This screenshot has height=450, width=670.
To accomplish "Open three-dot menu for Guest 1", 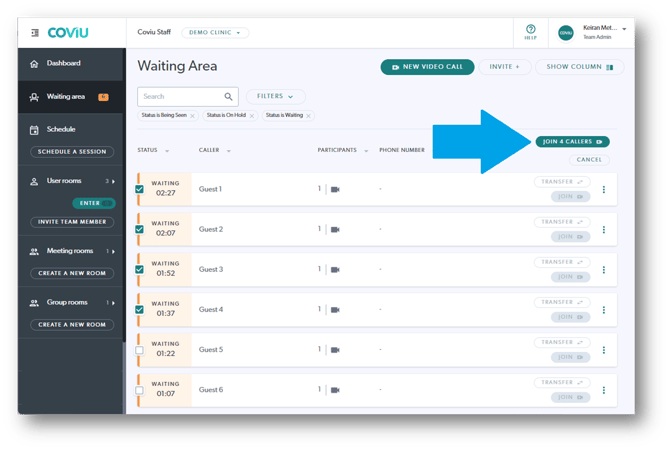I will pyautogui.click(x=603, y=190).
